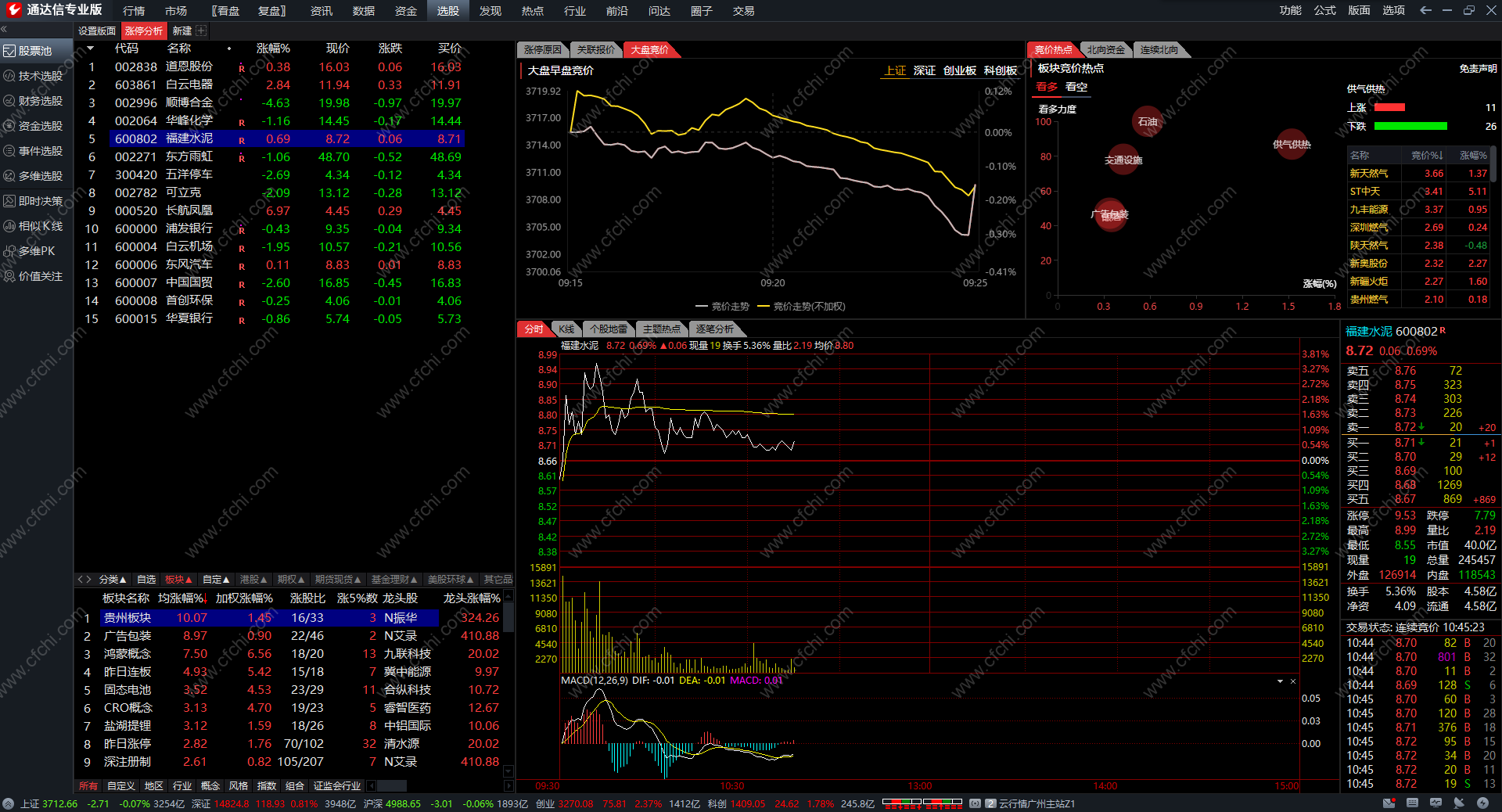Click the green 下跌 bar
The image size is (1502, 812).
1410,126
